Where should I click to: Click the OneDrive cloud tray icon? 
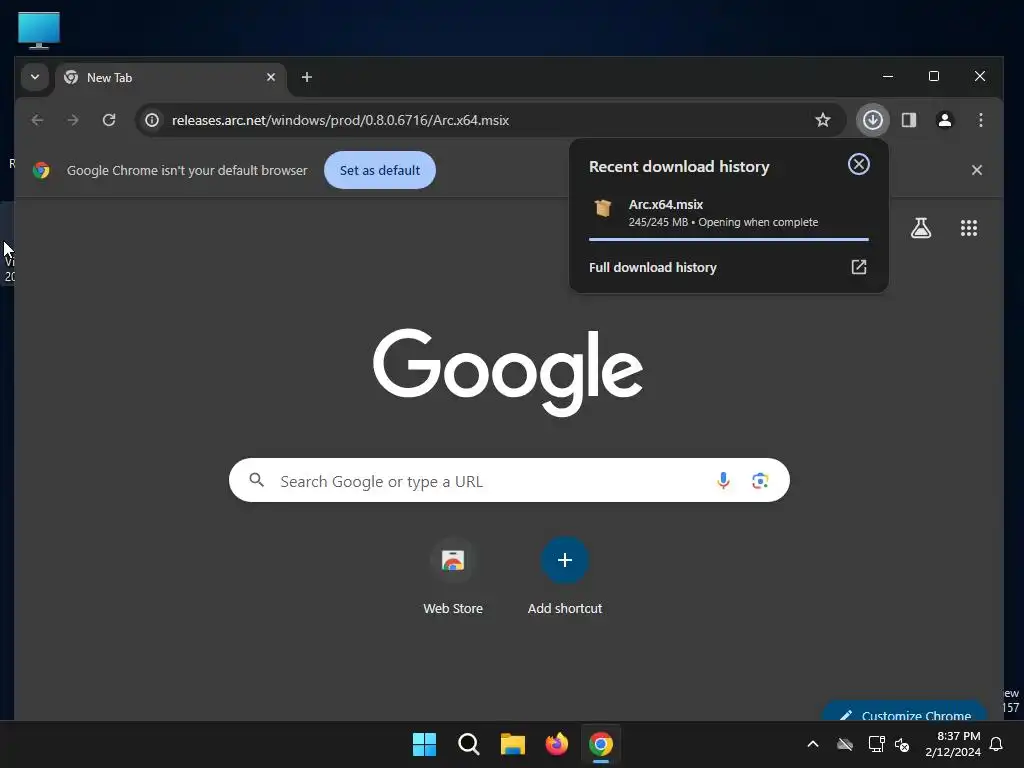click(x=845, y=744)
